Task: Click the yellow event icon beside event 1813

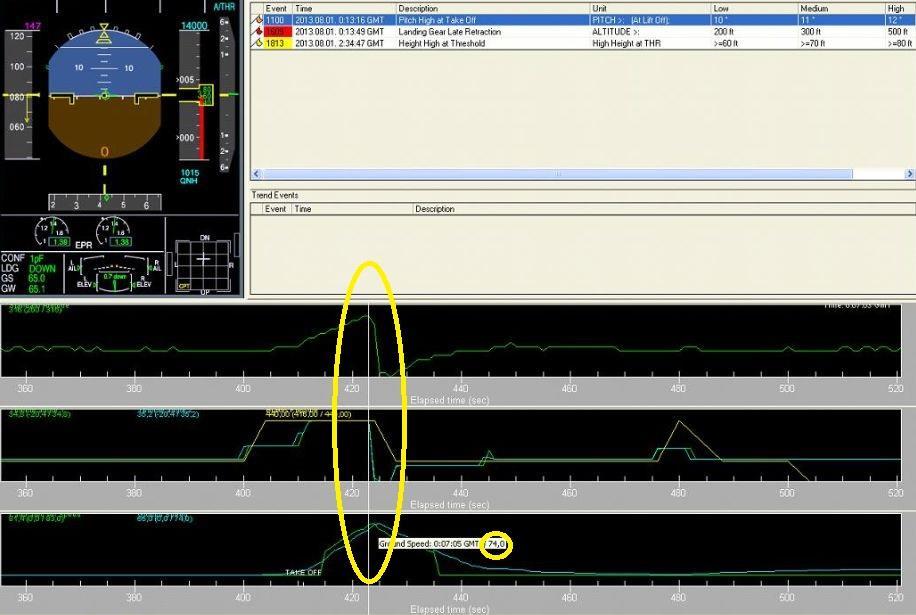Action: (258, 43)
